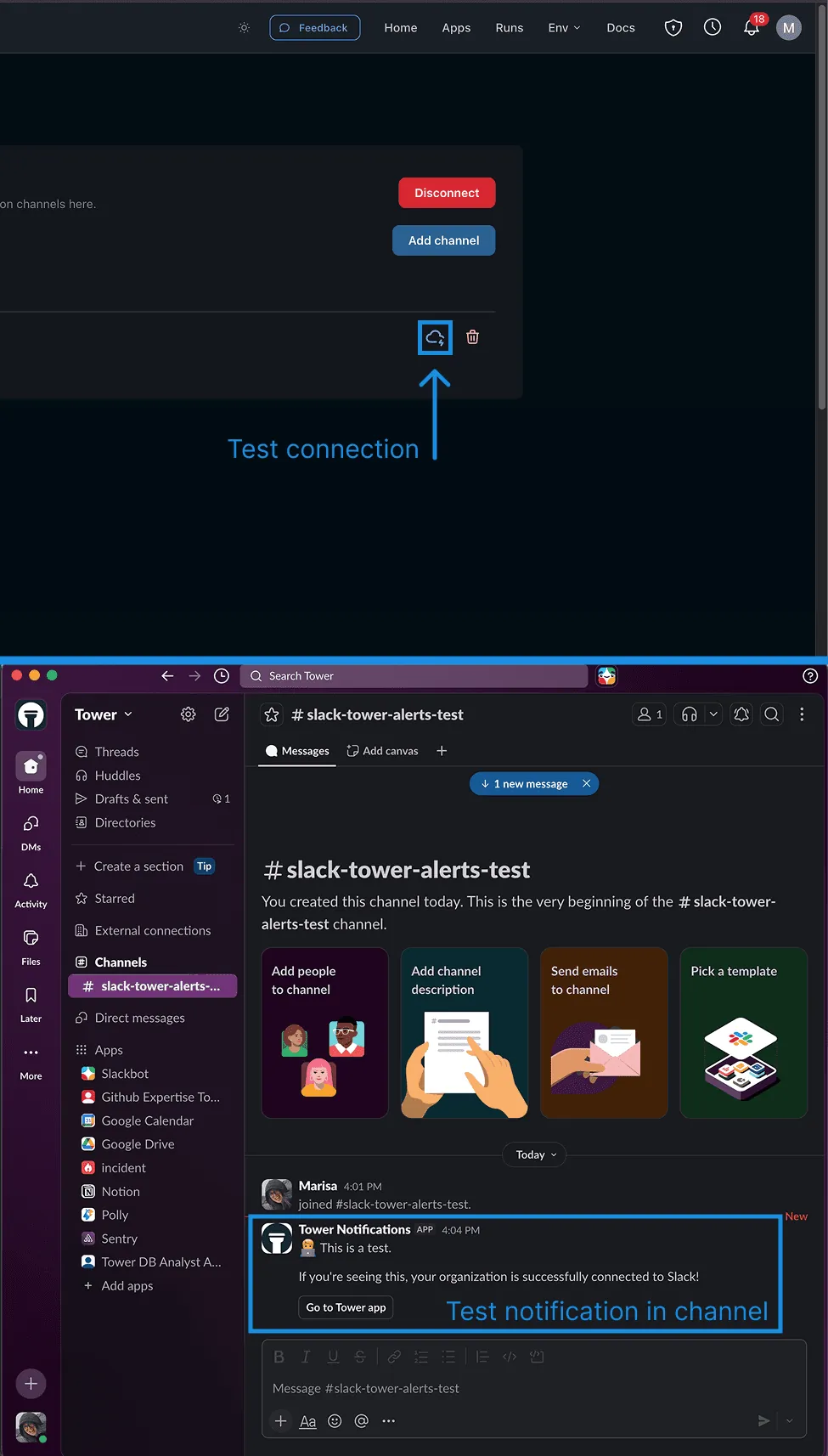The width and height of the screenshot is (828, 1456).
Task: Start a huddle with headphones icon
Action: (690, 714)
